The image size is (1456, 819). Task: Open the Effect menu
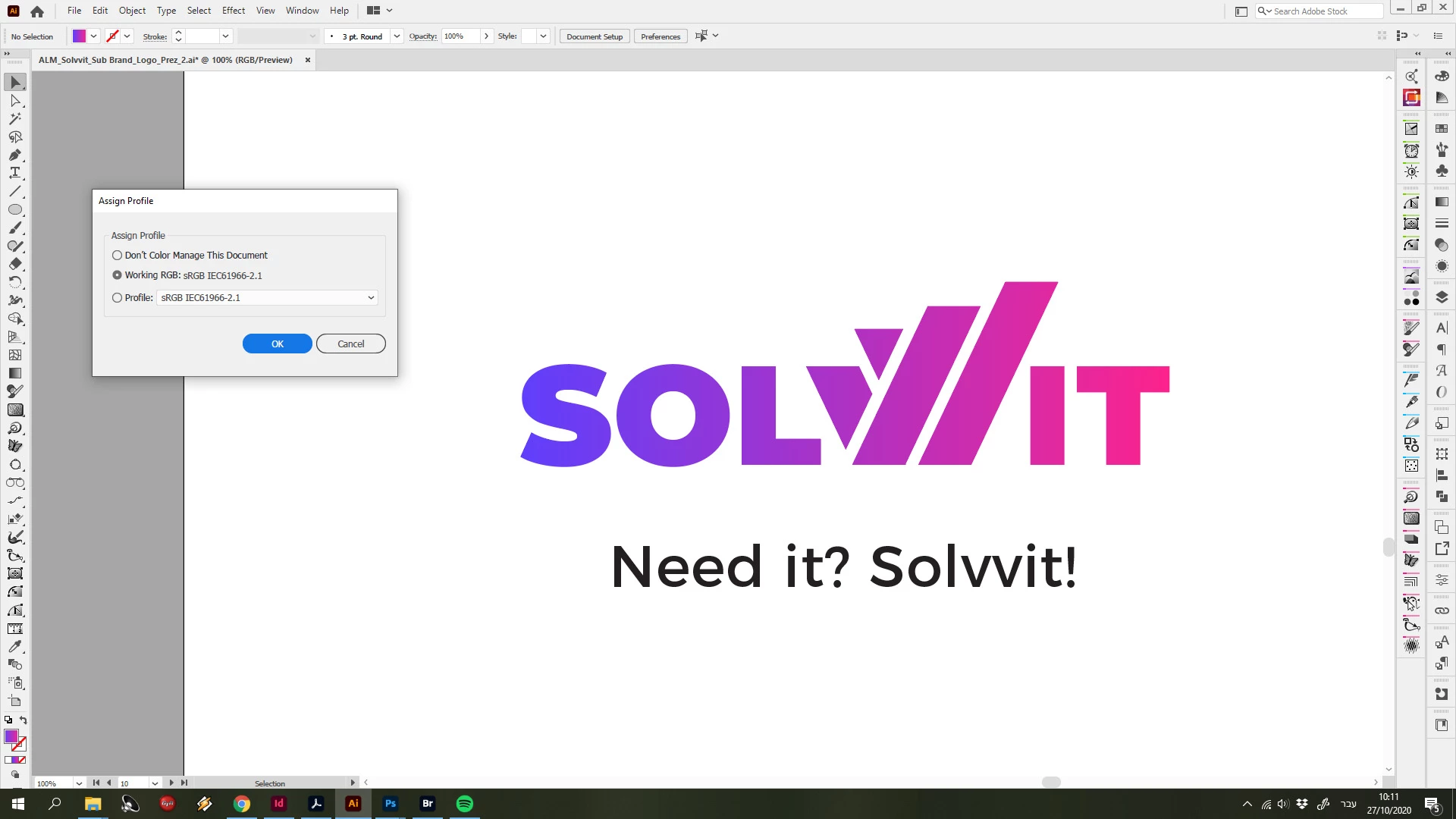(233, 11)
